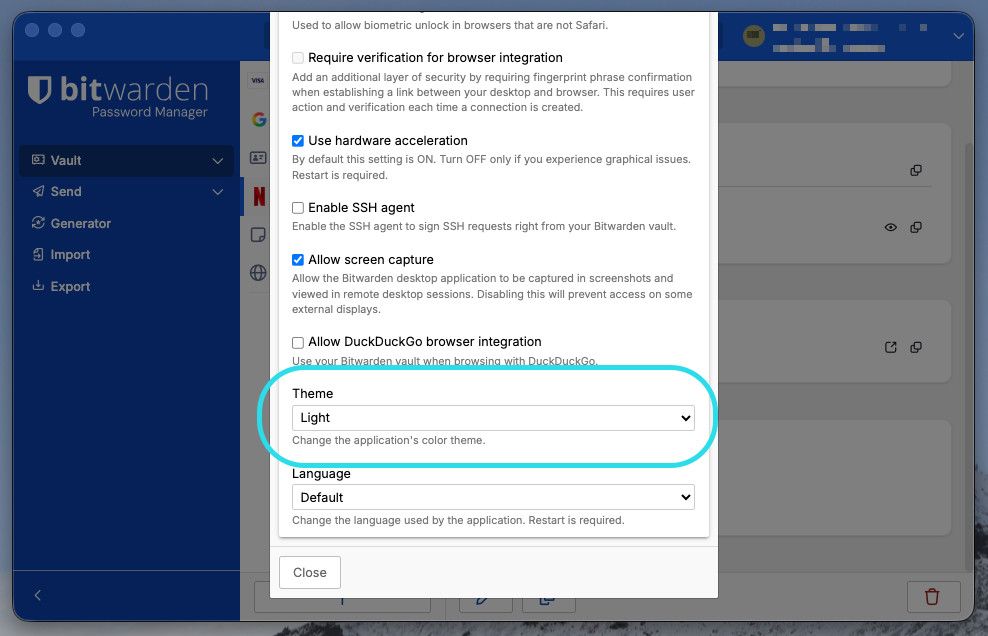This screenshot has height=636, width=988.
Task: Collapse the Vault section chevron
Action: tap(218, 161)
